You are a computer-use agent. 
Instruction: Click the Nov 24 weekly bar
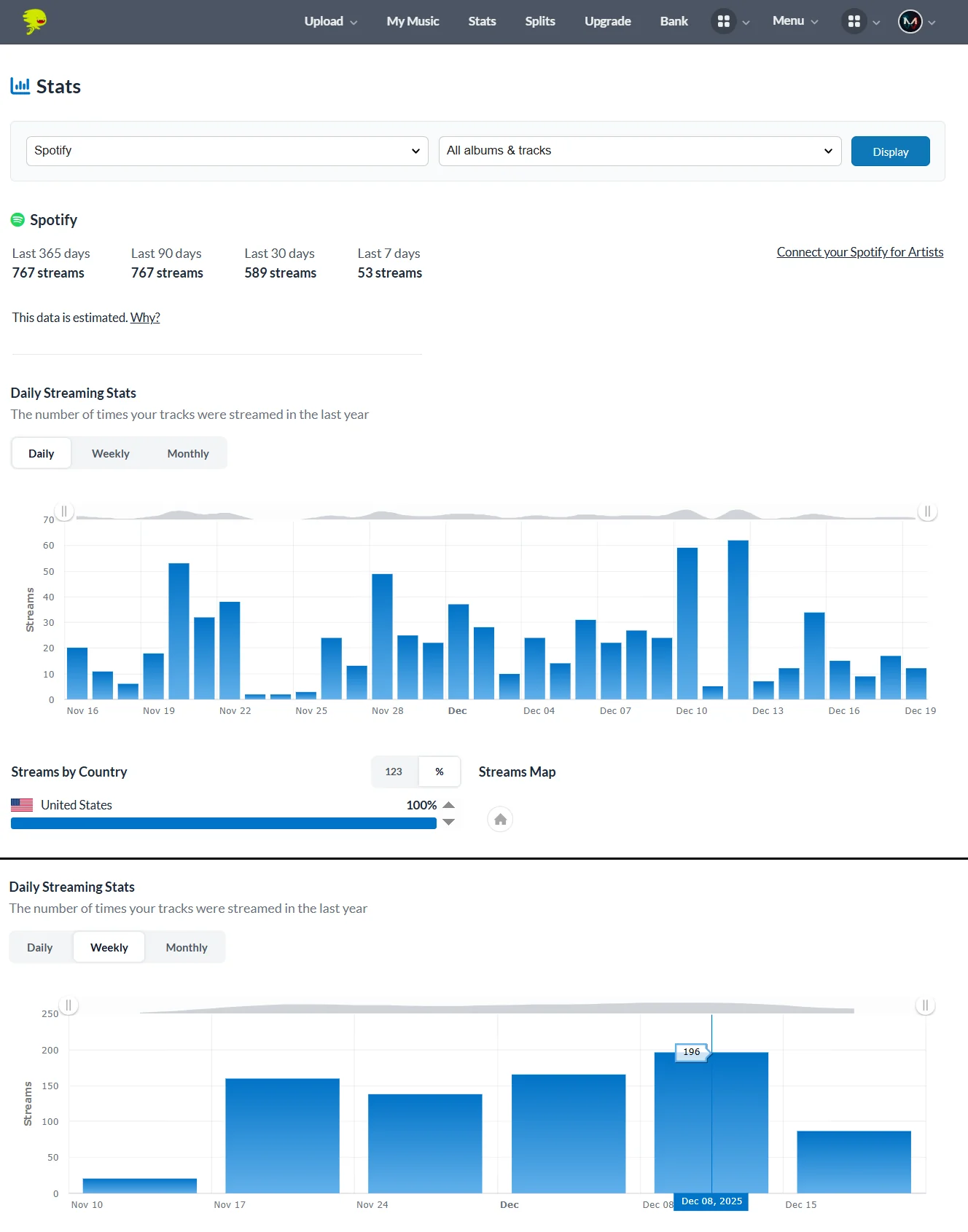click(x=425, y=1143)
